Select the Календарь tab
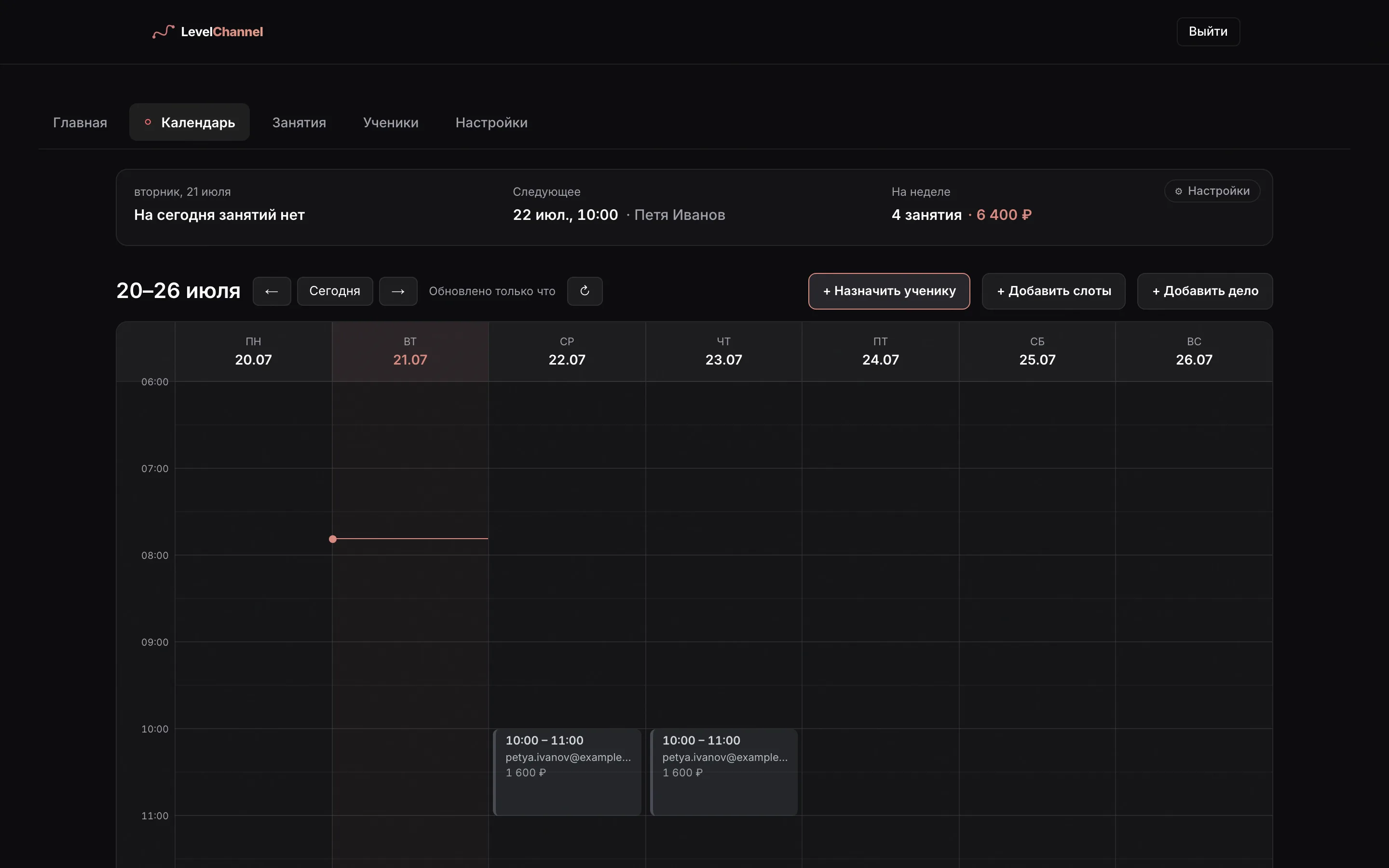Image resolution: width=1389 pixels, height=868 pixels. click(x=190, y=122)
